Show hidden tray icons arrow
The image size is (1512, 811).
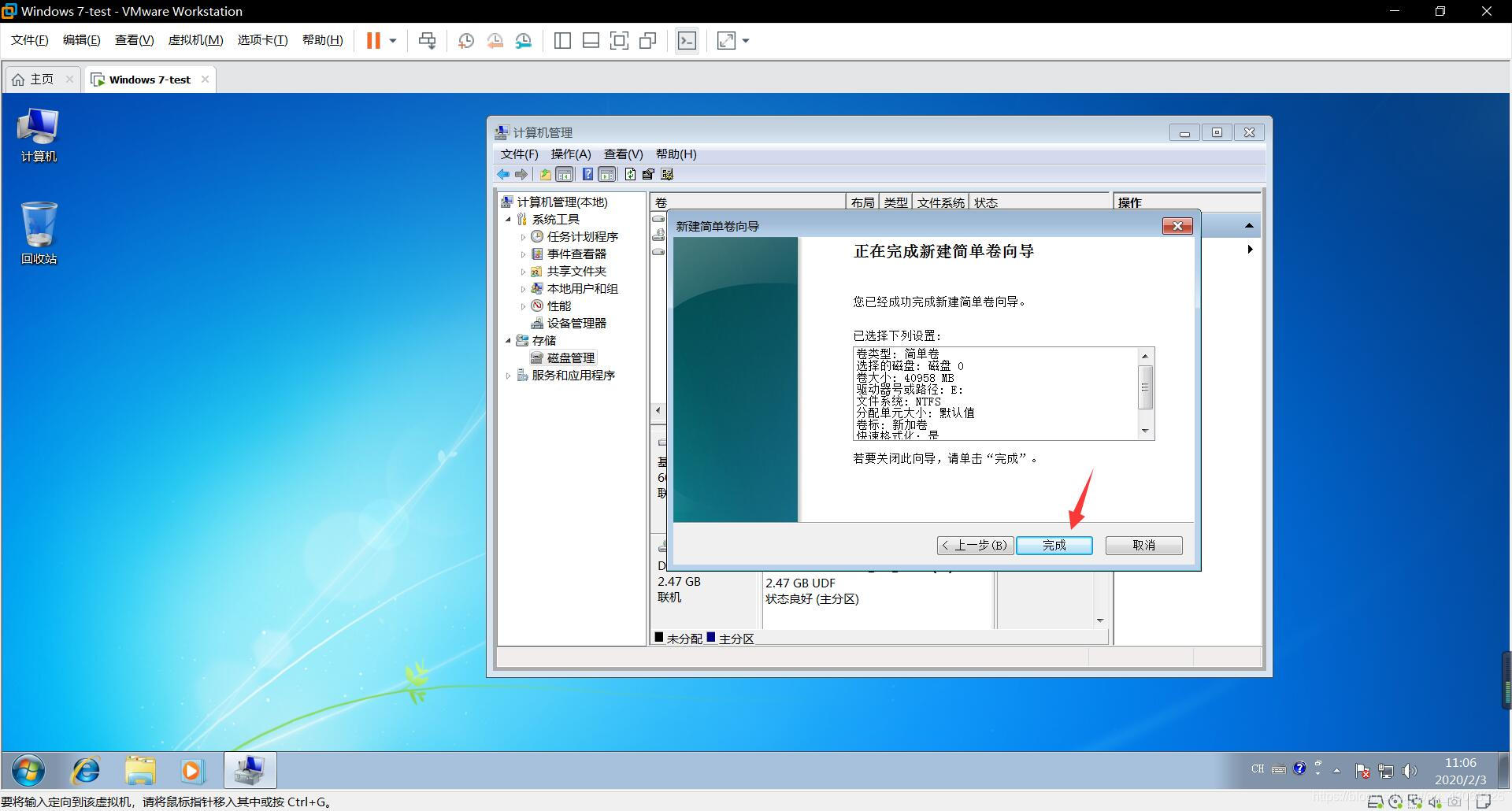[x=1336, y=771]
